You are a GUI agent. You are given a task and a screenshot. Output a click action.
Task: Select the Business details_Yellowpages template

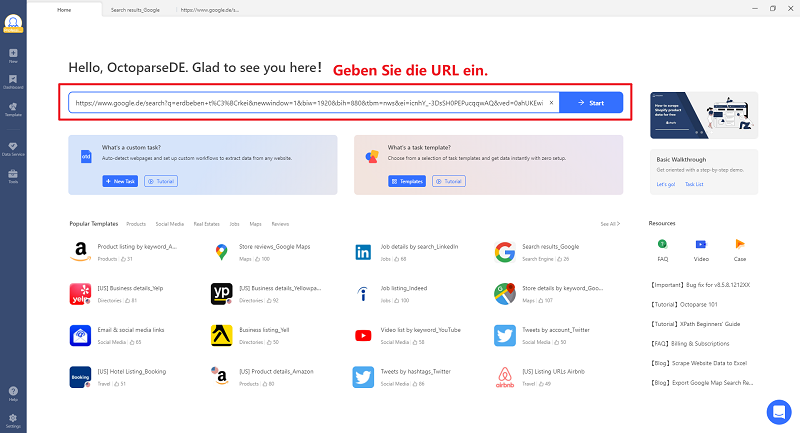pyautogui.click(x=267, y=294)
